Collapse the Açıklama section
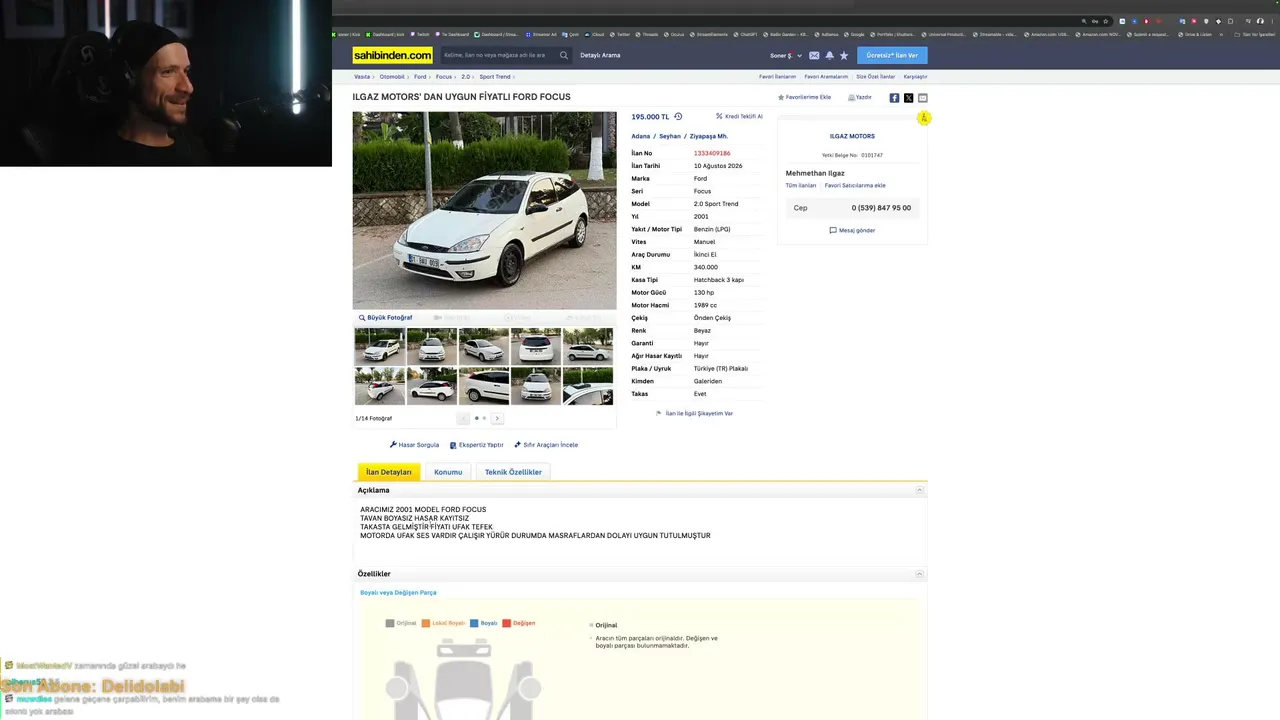Screen dimensions: 1280x720 coord(920,490)
